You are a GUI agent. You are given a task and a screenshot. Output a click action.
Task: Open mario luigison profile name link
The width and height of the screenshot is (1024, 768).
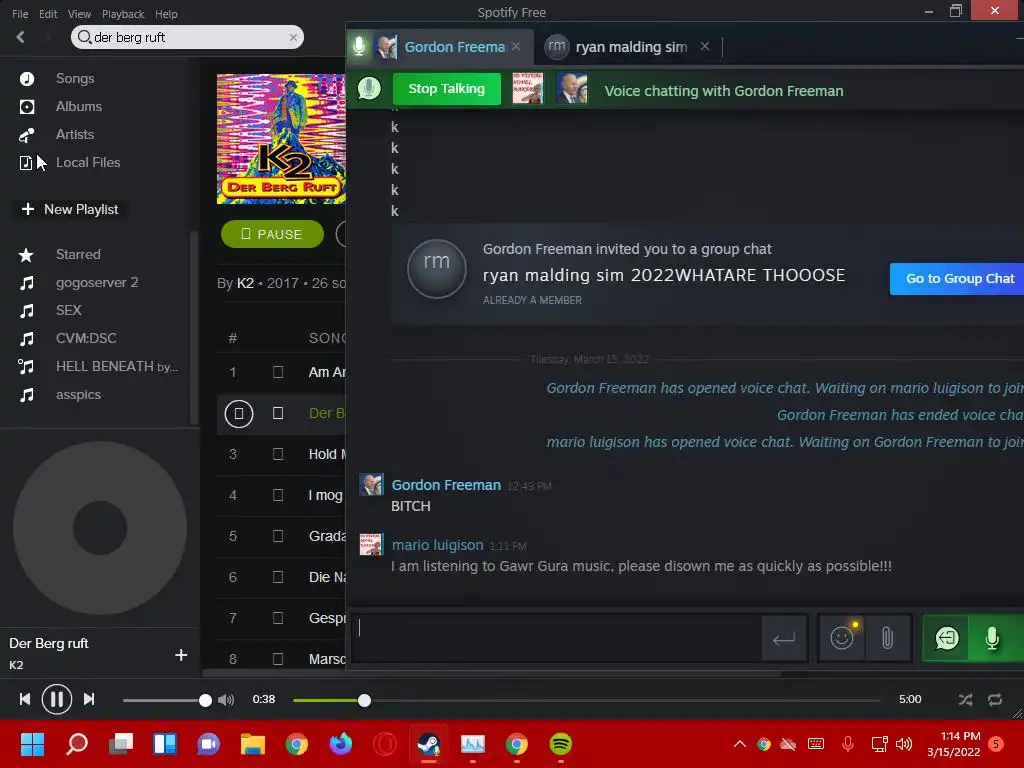[x=438, y=545]
